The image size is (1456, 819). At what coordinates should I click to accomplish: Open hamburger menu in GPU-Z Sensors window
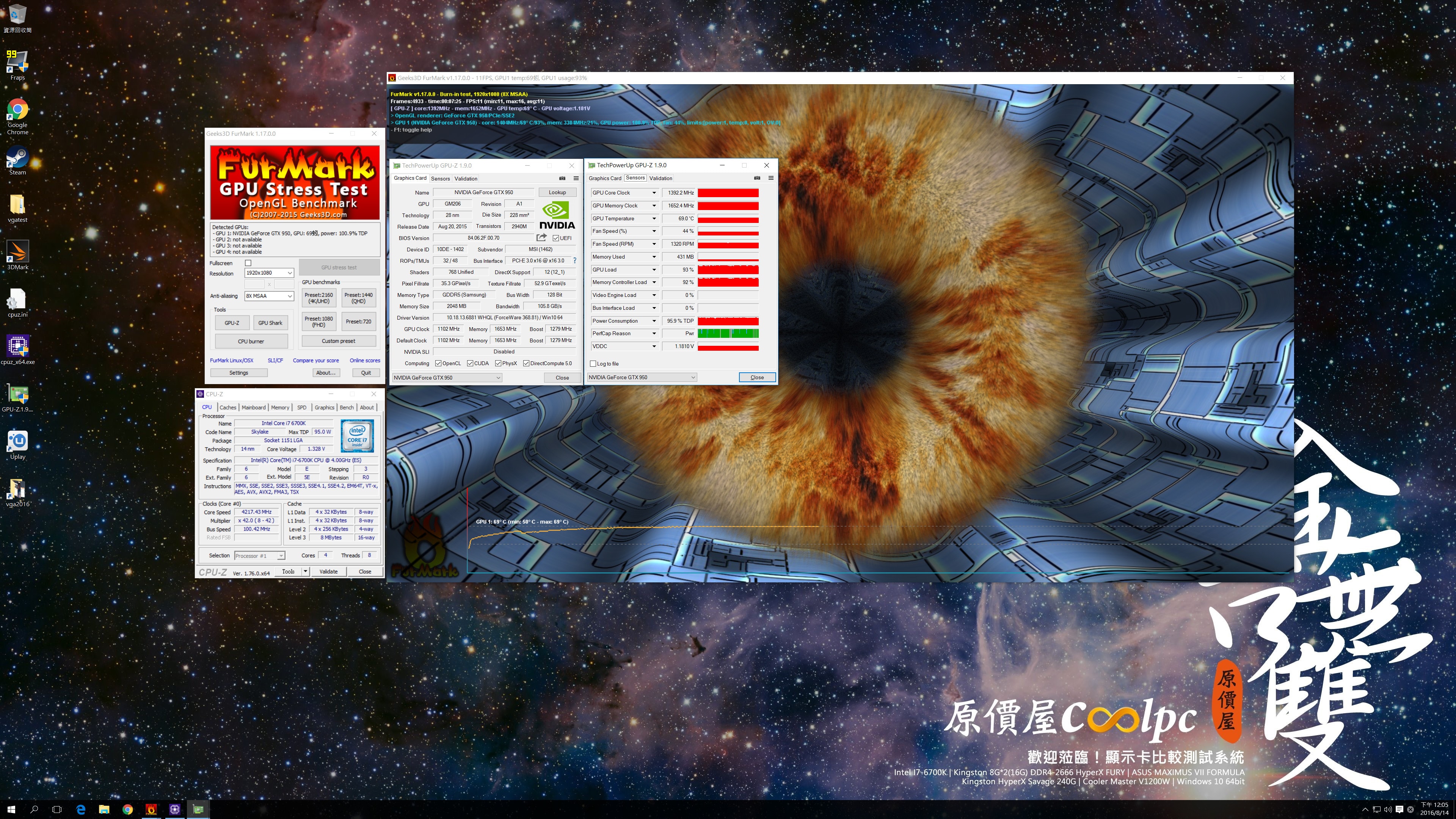(x=770, y=178)
